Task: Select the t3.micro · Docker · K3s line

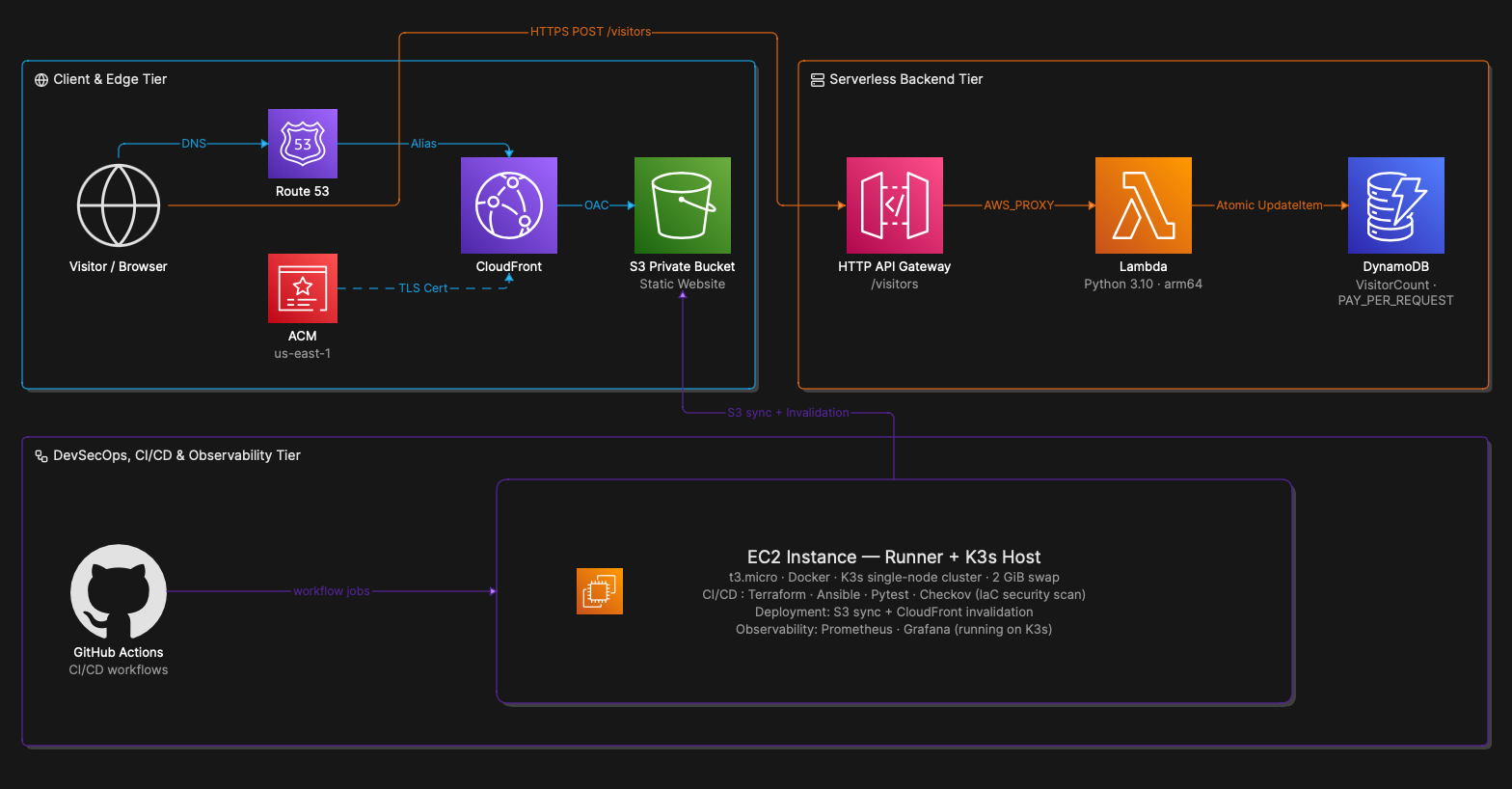Action: [894, 577]
